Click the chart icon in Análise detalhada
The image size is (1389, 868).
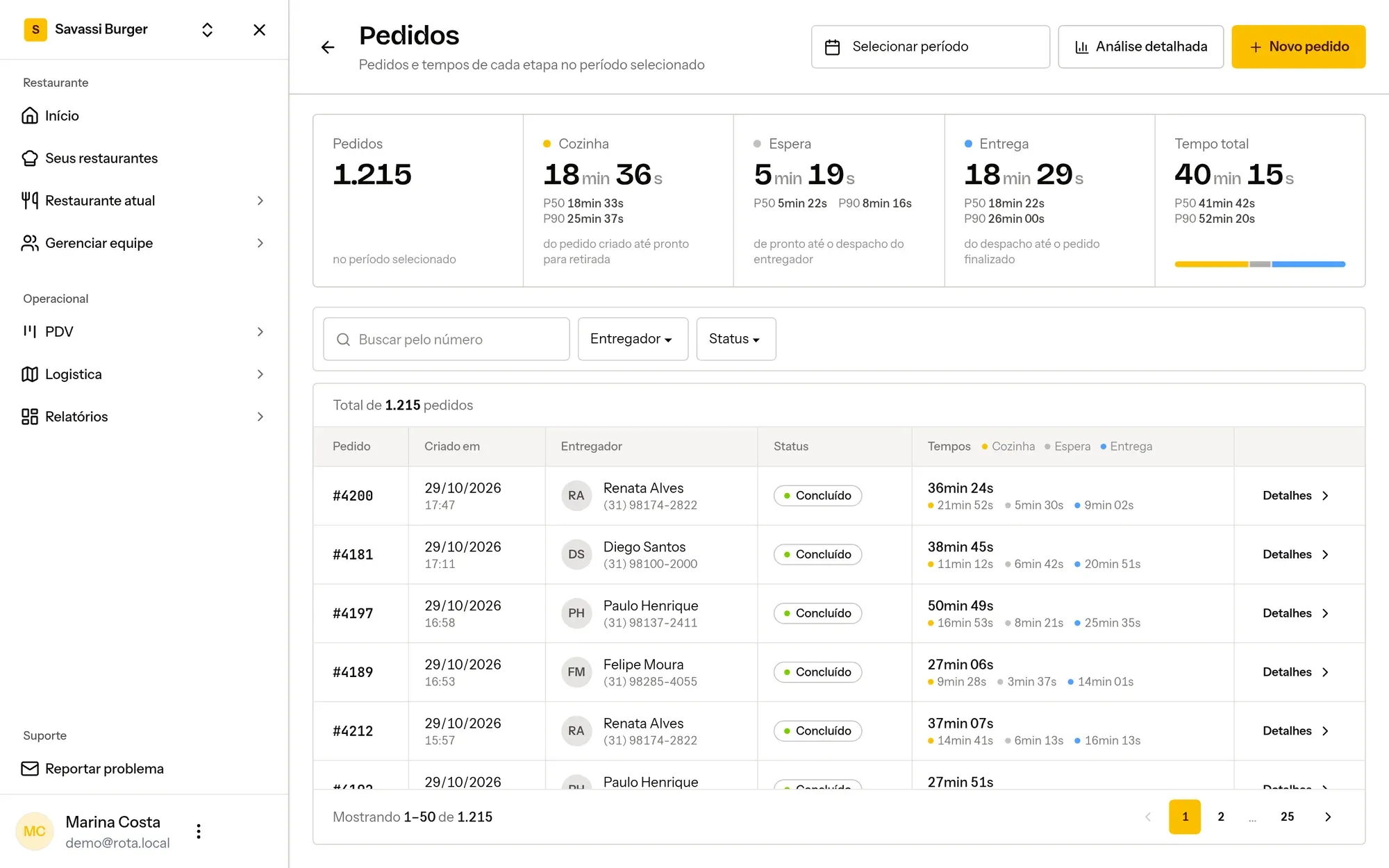[x=1081, y=47]
